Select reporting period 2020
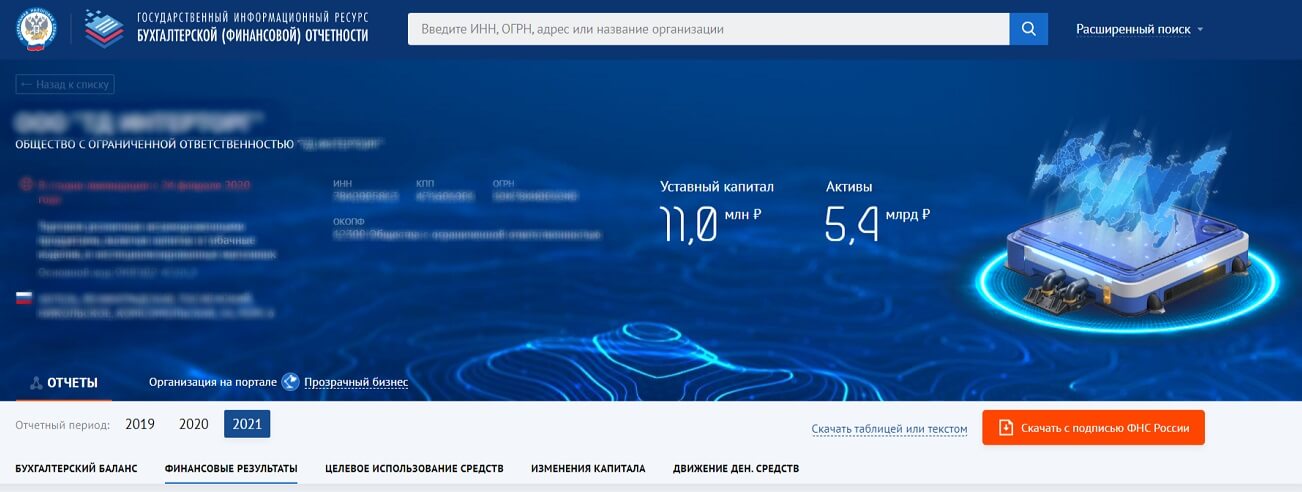Viewport: 1302px width, 492px height. [x=193, y=424]
